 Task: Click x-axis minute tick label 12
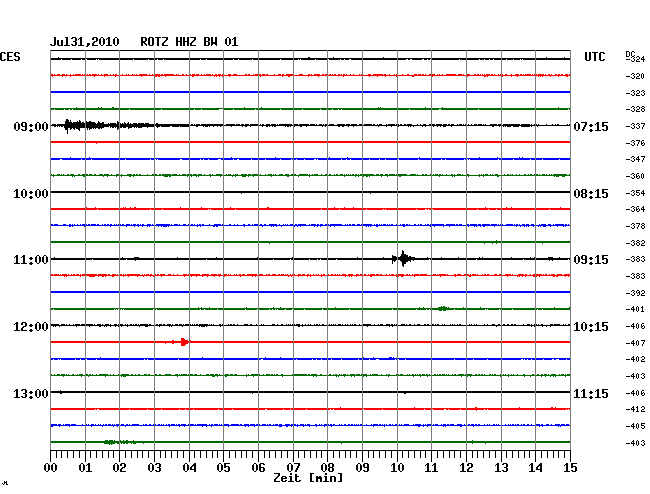tap(466, 468)
